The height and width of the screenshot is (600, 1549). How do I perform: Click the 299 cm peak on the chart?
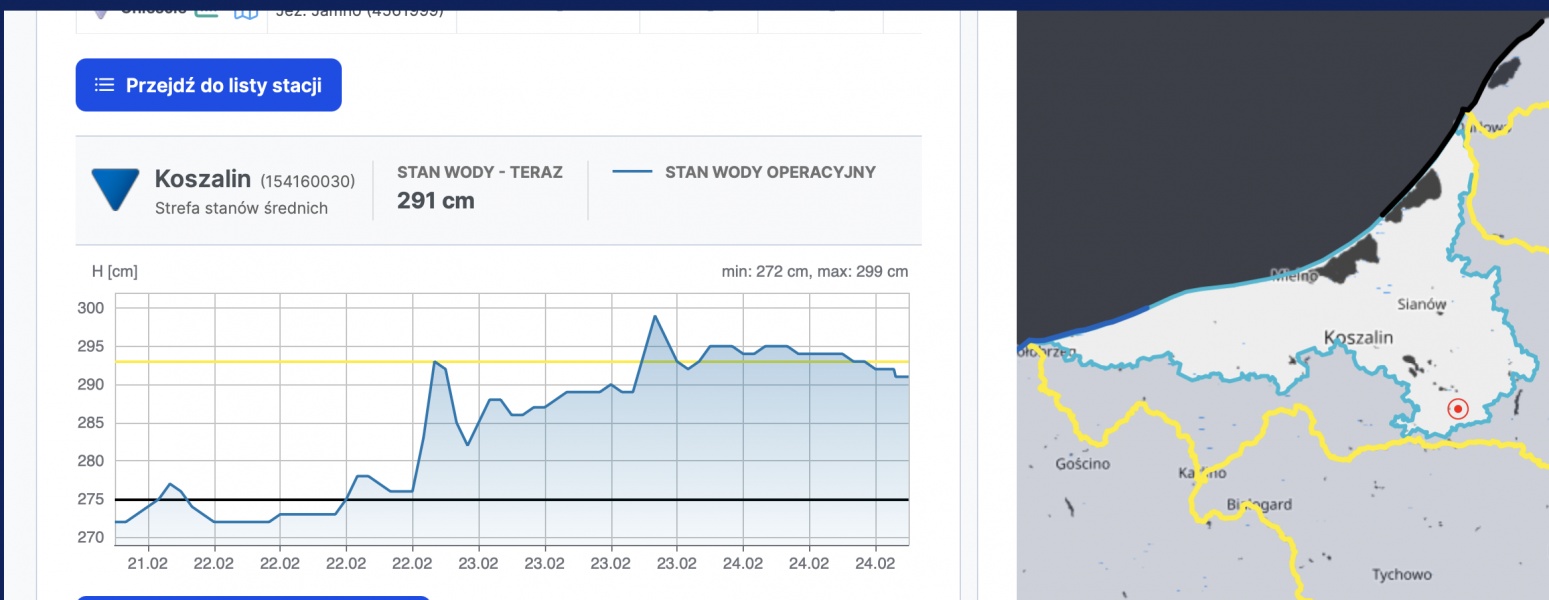click(x=655, y=317)
